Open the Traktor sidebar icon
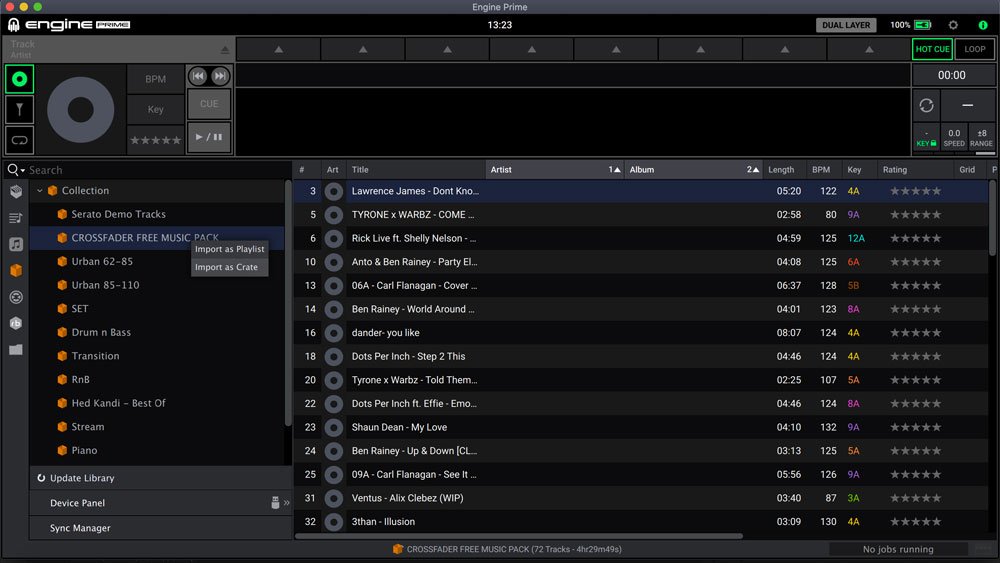Viewport: 1000px width, 563px height. [x=16, y=297]
